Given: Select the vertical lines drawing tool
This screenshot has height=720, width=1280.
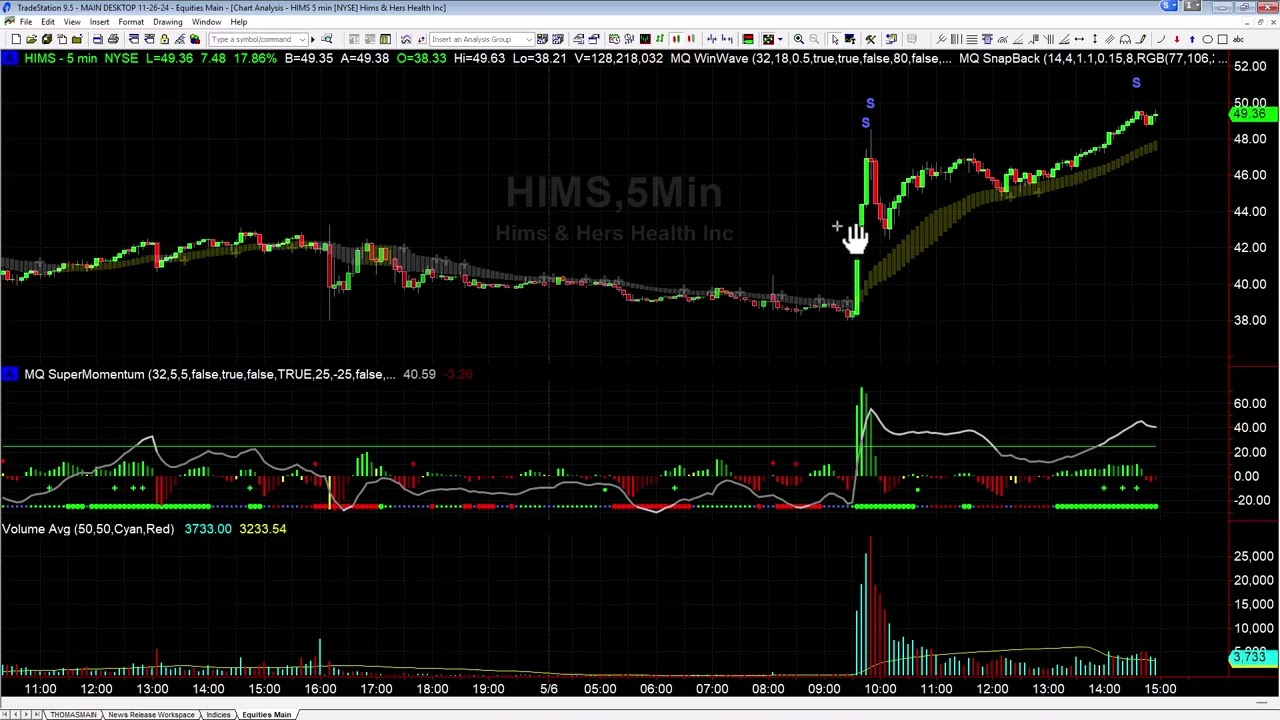Looking at the screenshot, I should [956, 39].
